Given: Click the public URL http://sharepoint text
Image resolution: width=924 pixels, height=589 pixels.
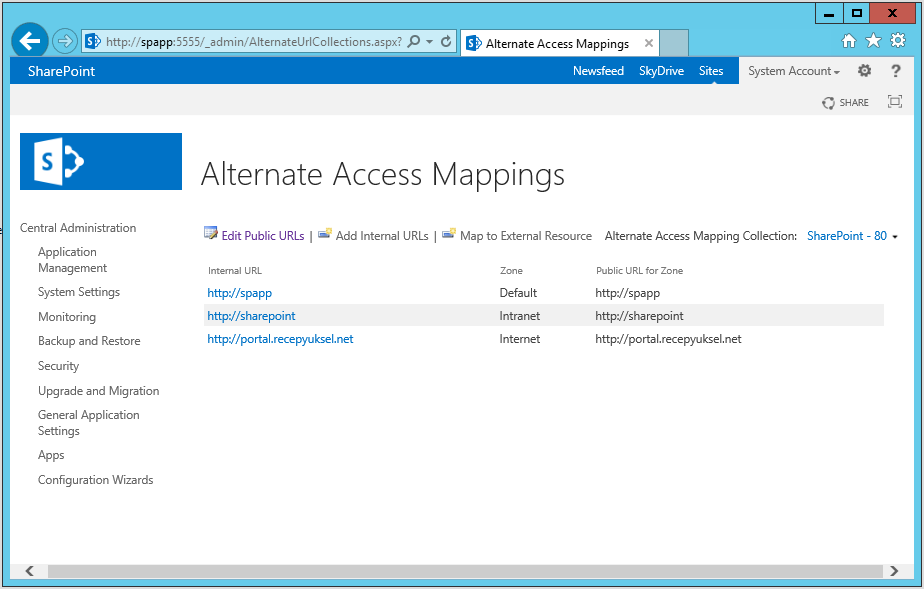Looking at the screenshot, I should click(x=639, y=316).
